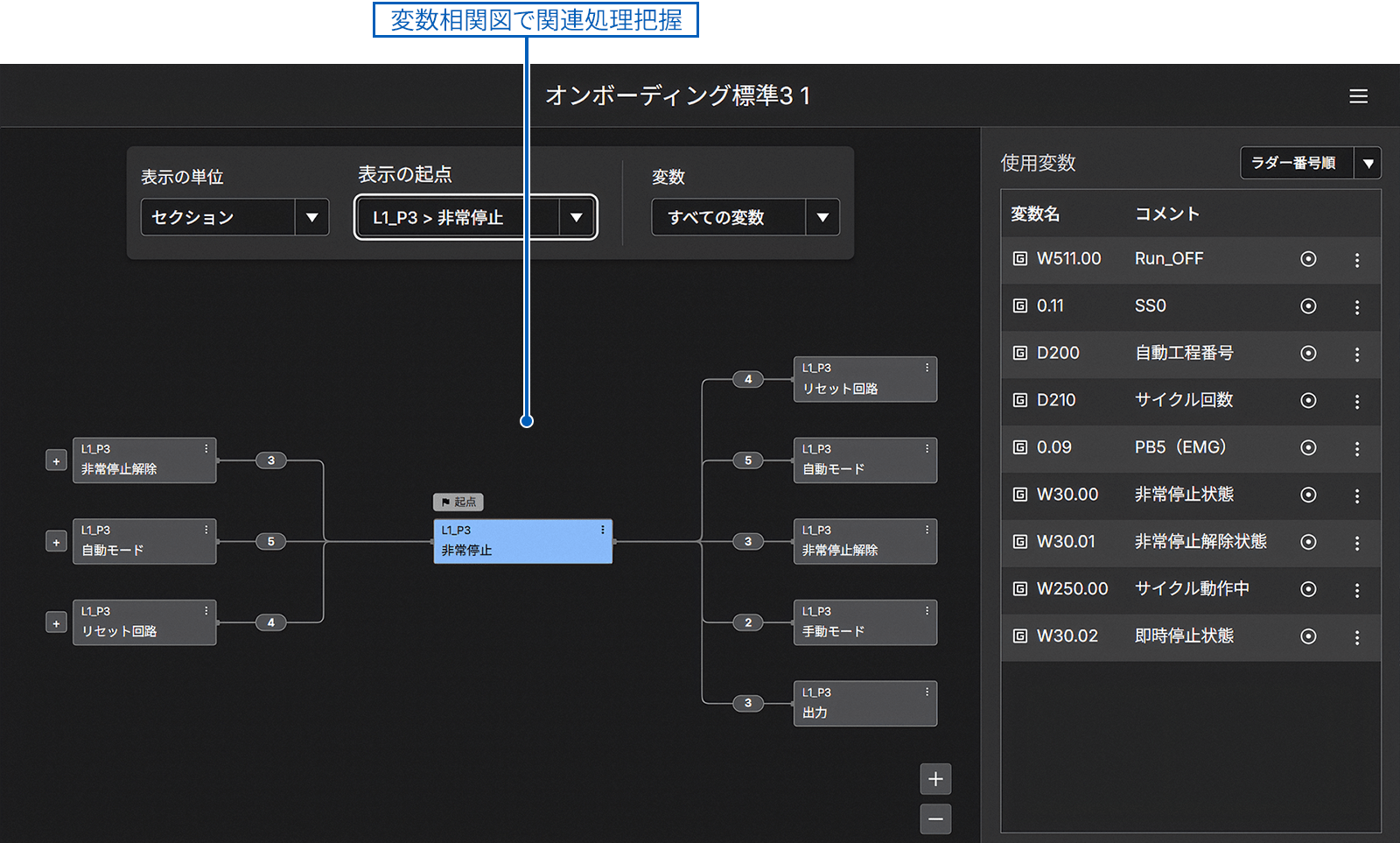Click the 5 badge next to left 自動モード
This screenshot has width=1400, height=843.
pyautogui.click(x=271, y=542)
